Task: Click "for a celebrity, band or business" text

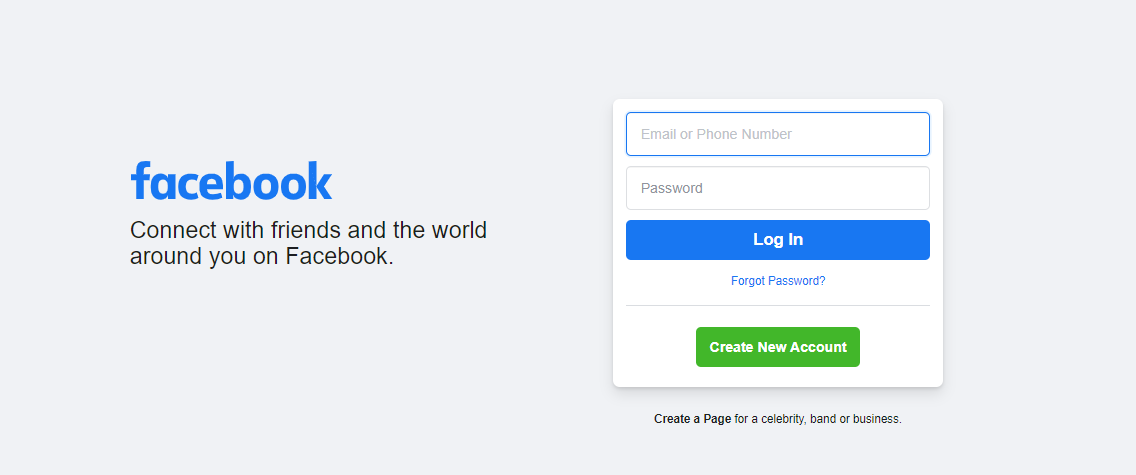Action: pyautogui.click(x=818, y=419)
